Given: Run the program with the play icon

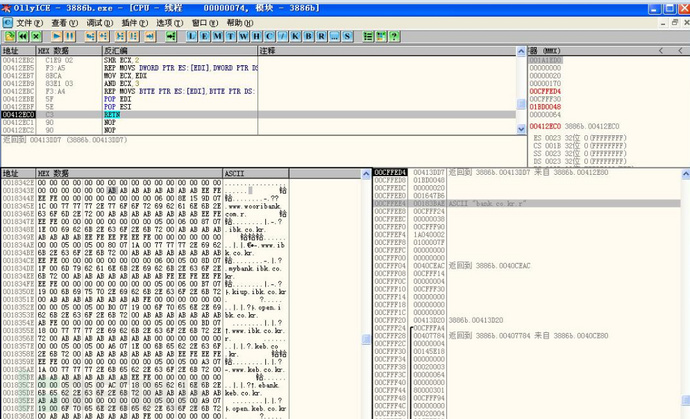Looking at the screenshot, I should point(57,37).
